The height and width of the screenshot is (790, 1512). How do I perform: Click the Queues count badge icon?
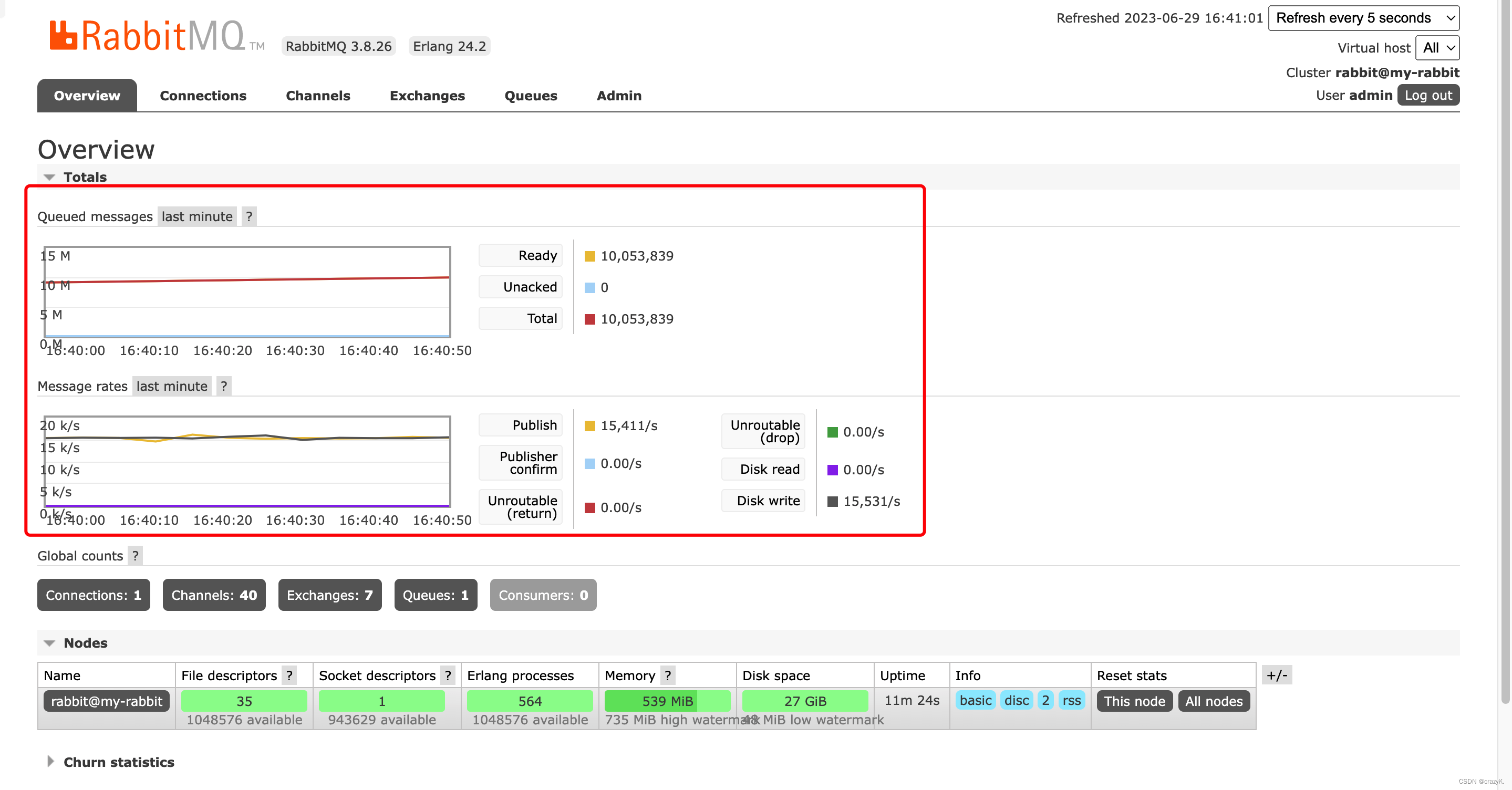[435, 595]
